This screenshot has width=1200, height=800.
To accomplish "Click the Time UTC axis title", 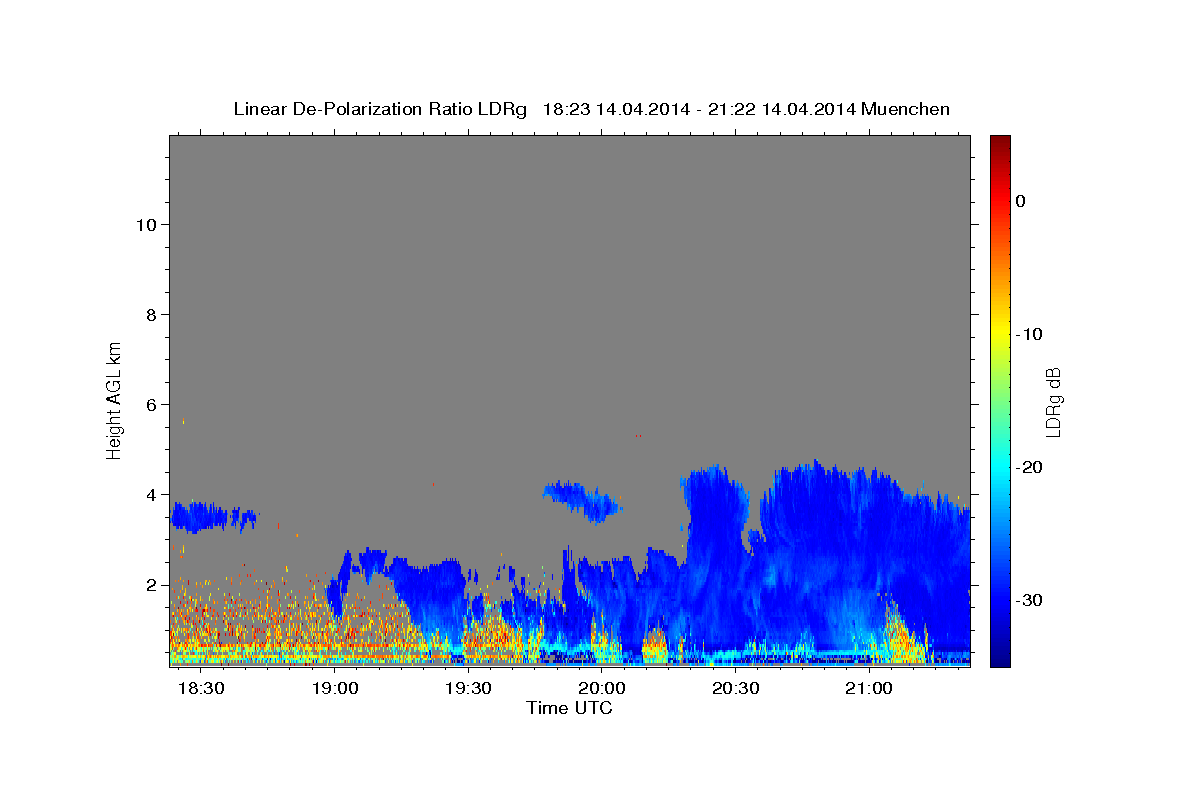I will pyautogui.click(x=569, y=708).
